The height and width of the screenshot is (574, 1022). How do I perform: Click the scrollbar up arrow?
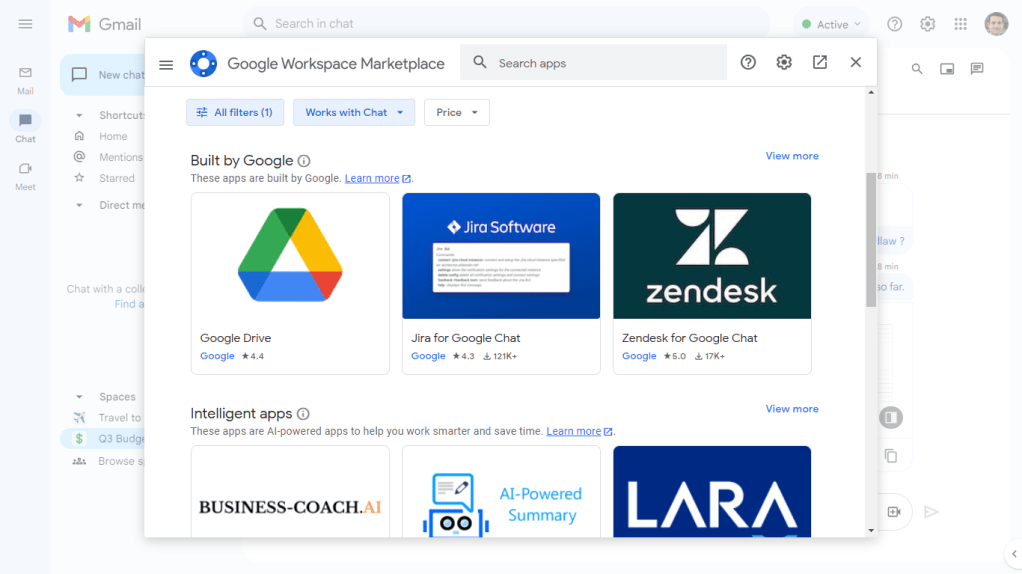coord(871,93)
